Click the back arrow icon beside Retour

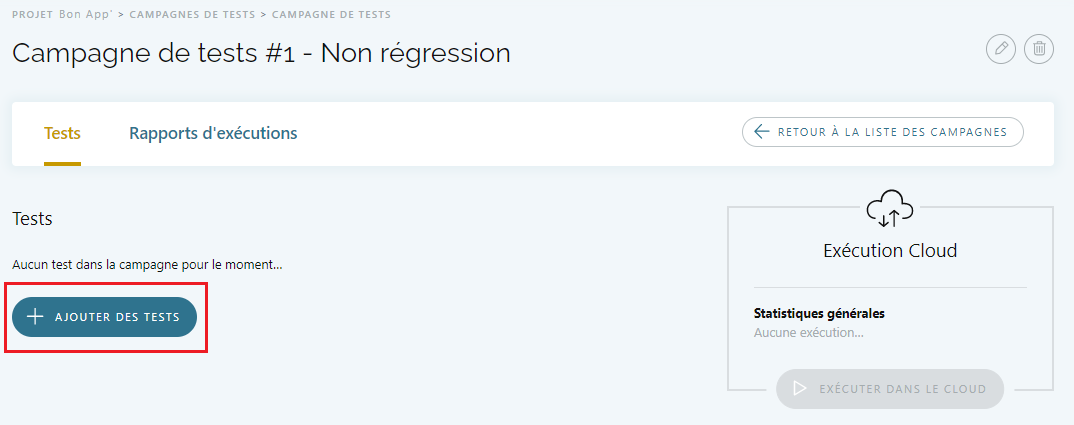762,132
